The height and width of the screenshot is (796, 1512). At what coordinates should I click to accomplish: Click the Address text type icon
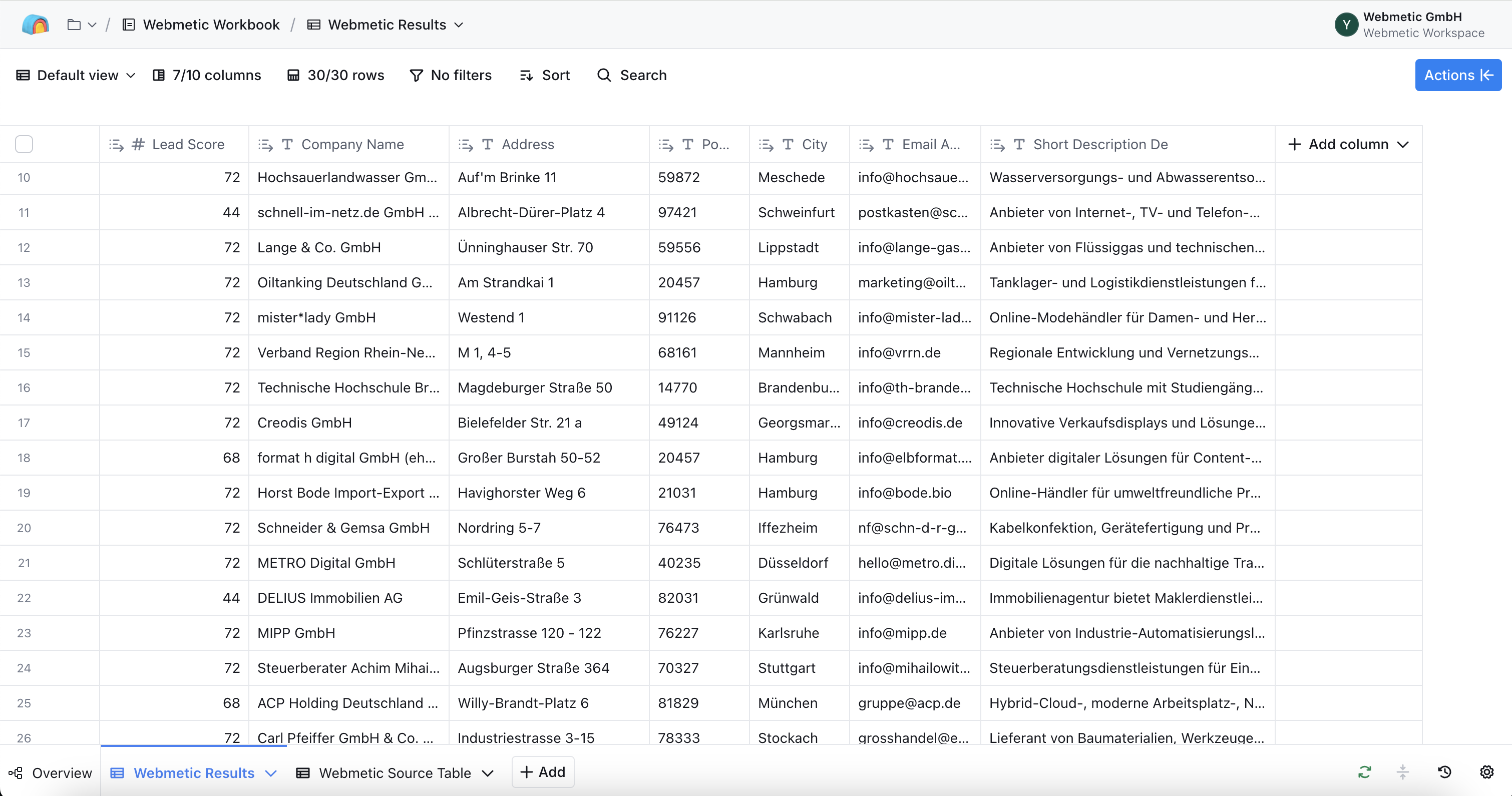488,144
